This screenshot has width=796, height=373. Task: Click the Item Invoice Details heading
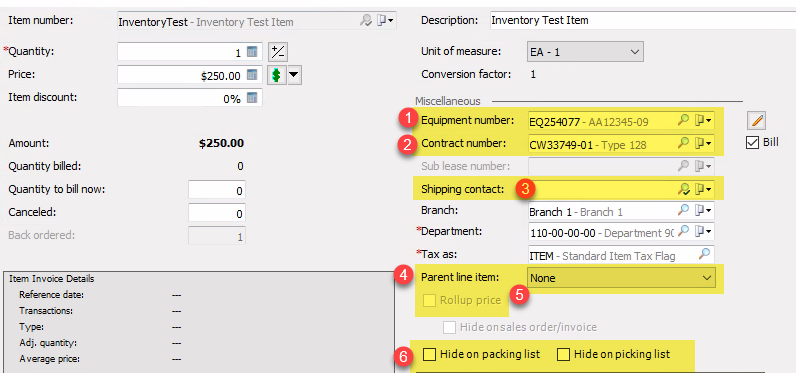[x=52, y=279]
